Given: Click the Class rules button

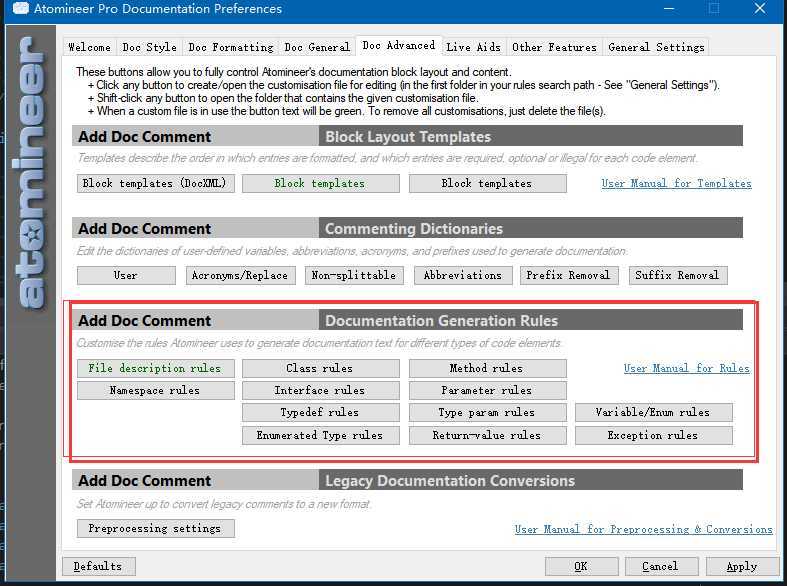Looking at the screenshot, I should pyautogui.click(x=320, y=368).
